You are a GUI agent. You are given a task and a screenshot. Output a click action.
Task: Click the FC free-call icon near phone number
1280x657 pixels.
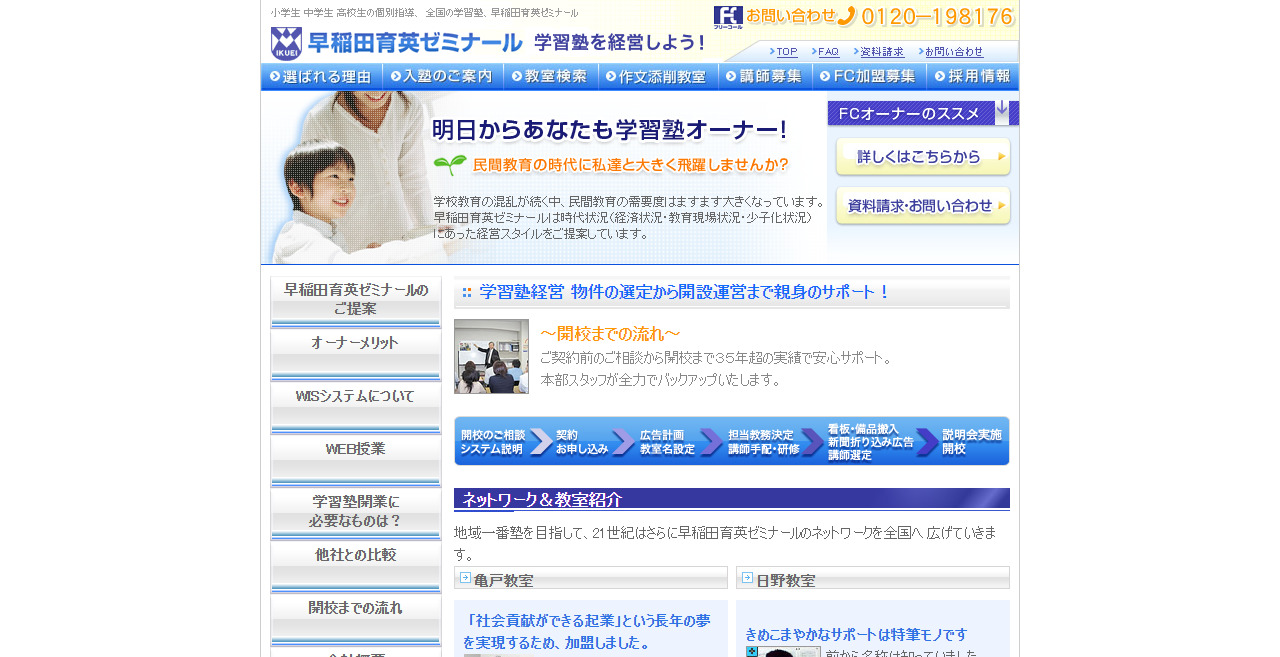point(728,16)
